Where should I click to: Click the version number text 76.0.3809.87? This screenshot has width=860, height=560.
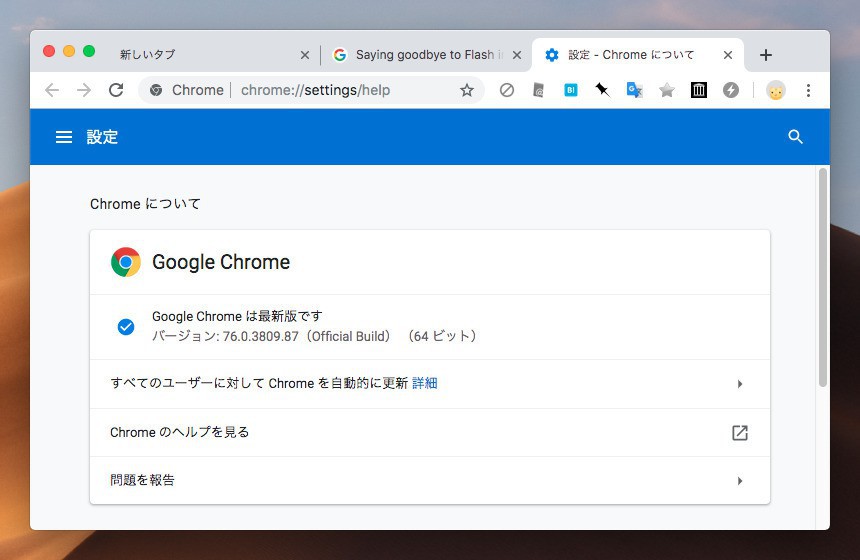pos(261,336)
